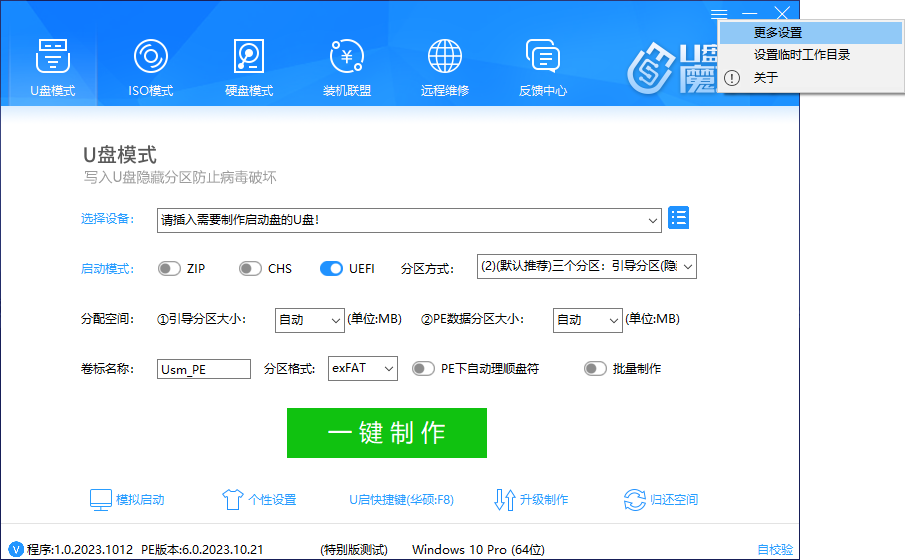The image size is (905, 560).
Task: Click the hamburger menu icon in title bar
Action: (719, 13)
